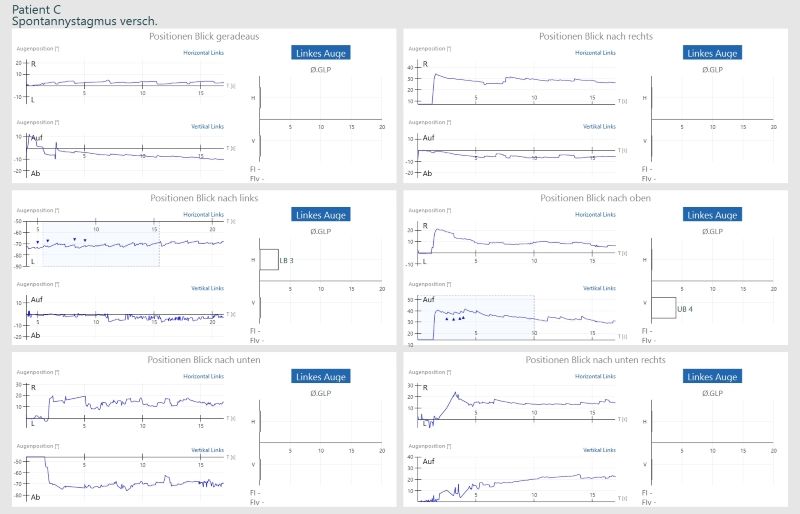Click Vertical Links label in Blick geradeaus panel

click(207, 127)
